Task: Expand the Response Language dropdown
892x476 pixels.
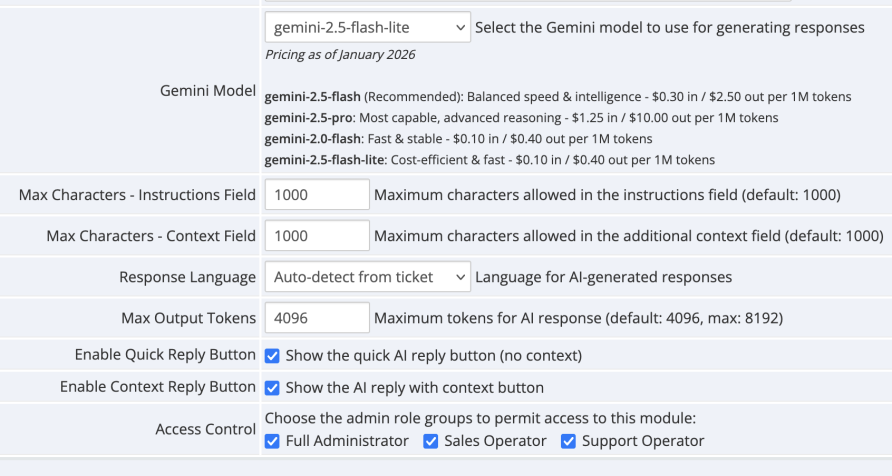Action: coord(367,277)
